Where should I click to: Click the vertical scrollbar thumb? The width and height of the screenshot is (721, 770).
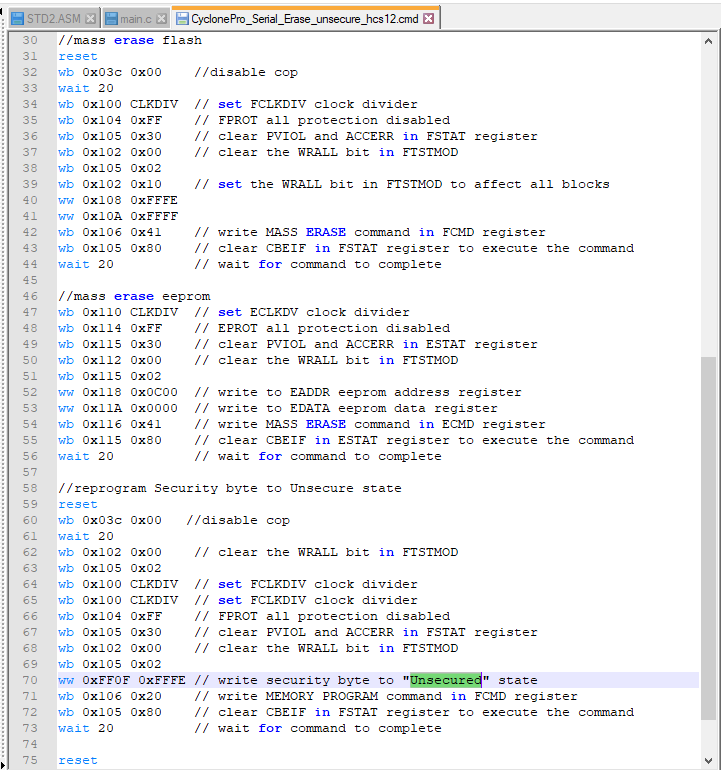pos(708,538)
